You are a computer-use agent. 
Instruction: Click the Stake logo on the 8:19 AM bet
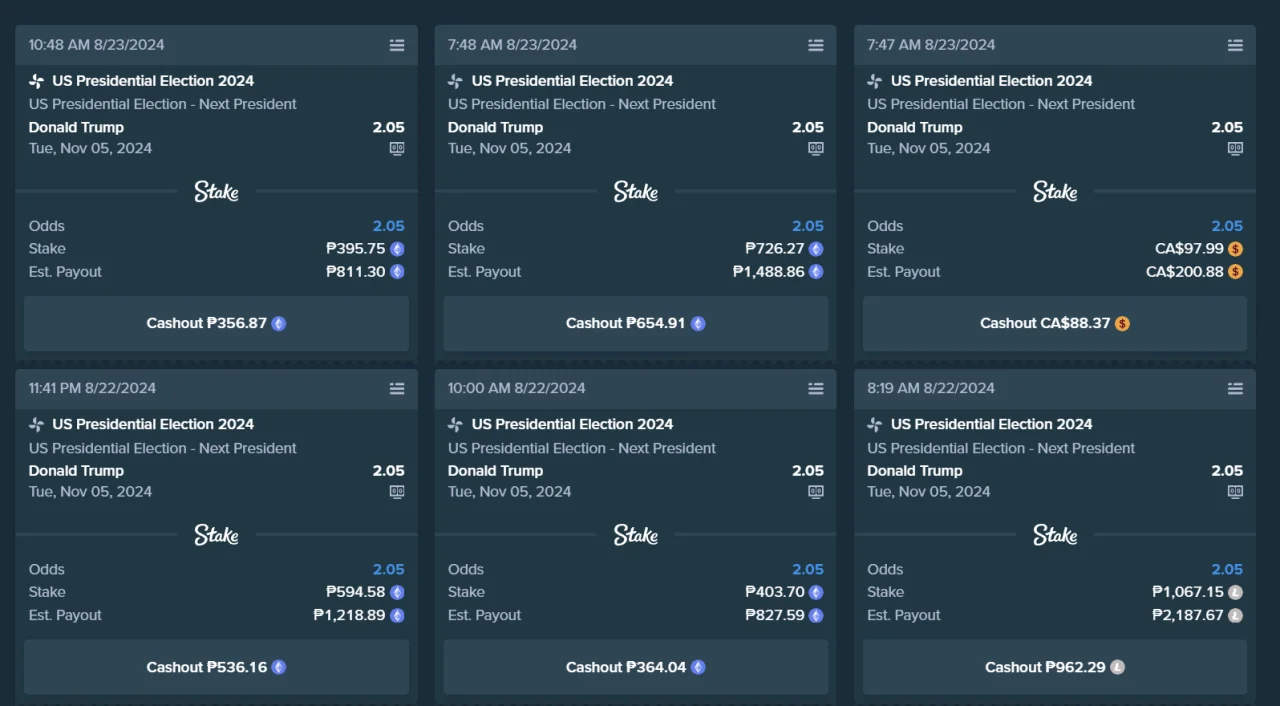click(x=1055, y=535)
